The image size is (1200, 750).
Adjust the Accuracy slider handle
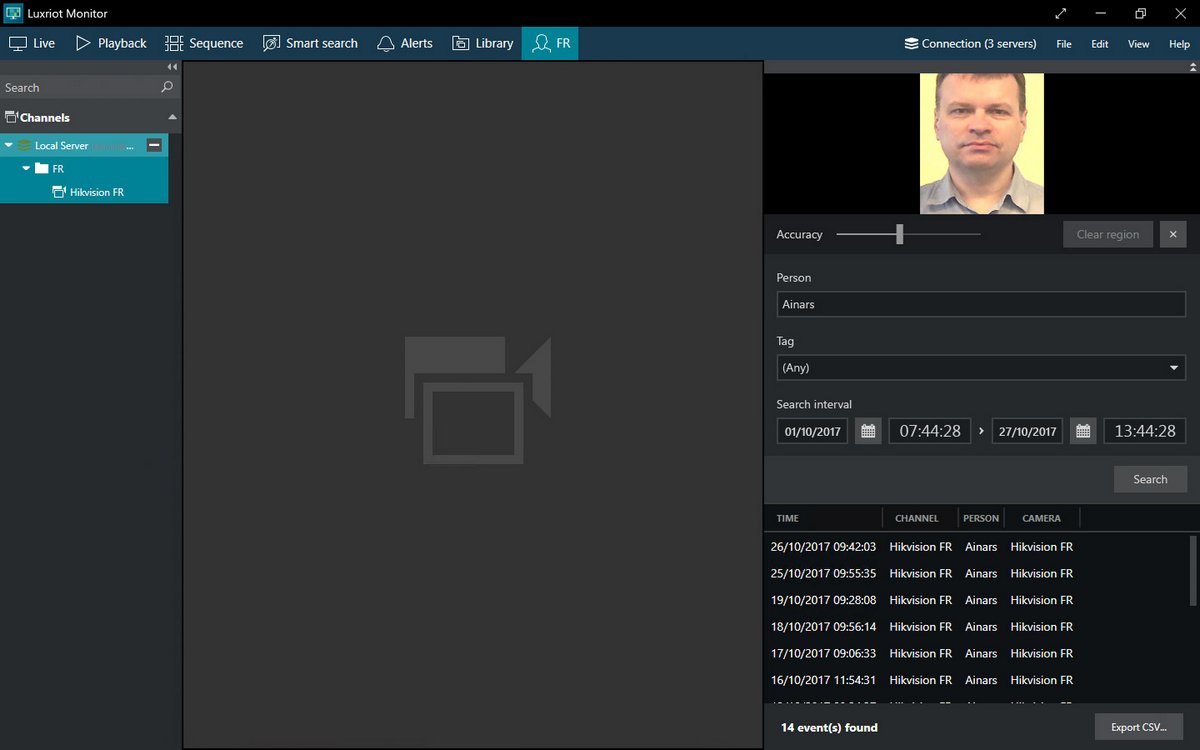tap(900, 234)
